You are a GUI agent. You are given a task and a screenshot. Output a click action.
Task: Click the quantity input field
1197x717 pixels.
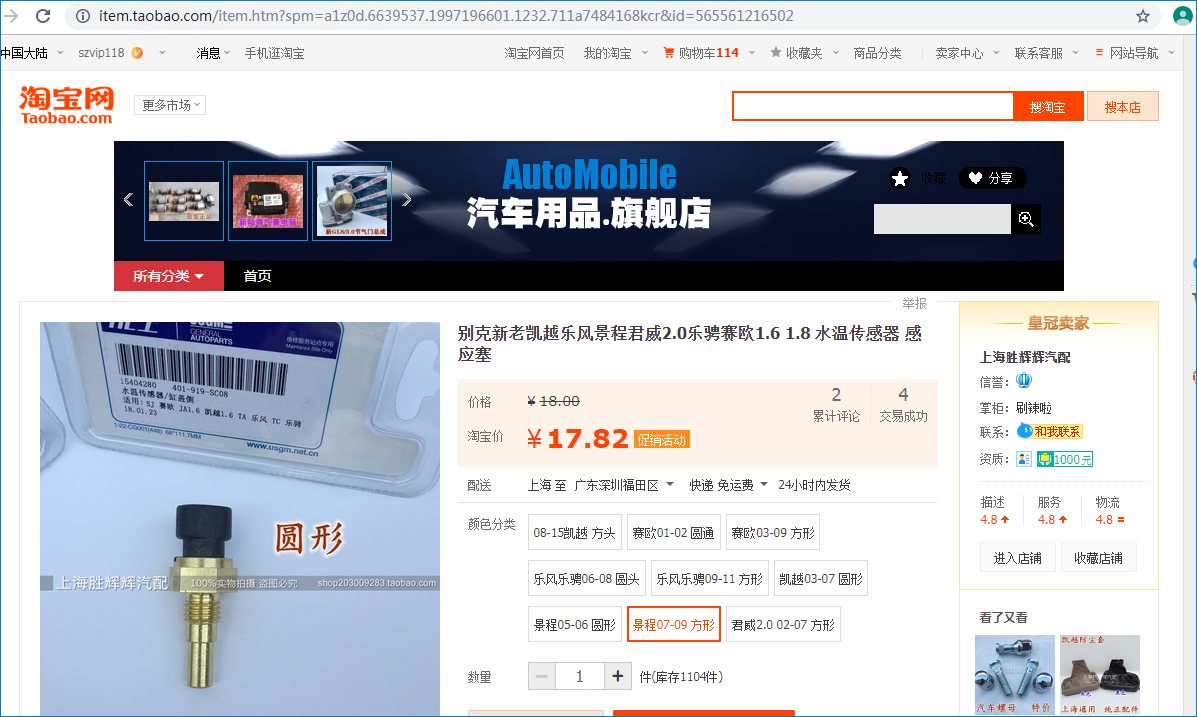tap(579, 677)
